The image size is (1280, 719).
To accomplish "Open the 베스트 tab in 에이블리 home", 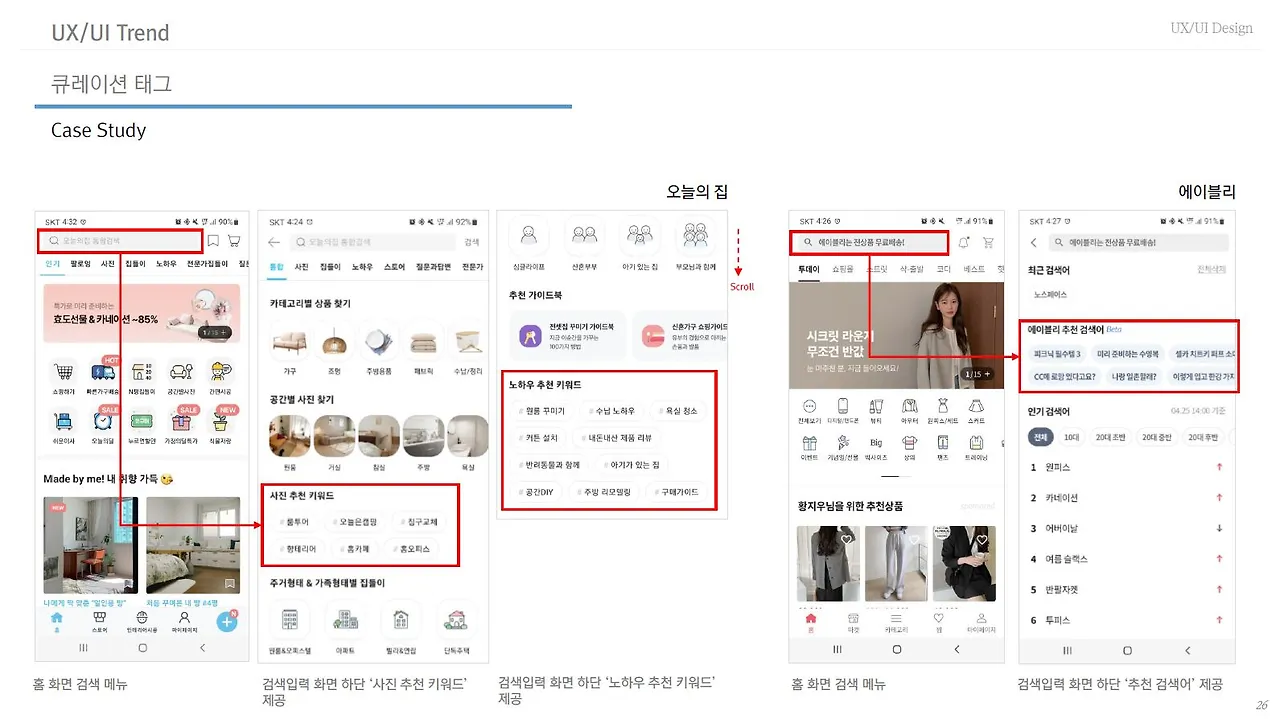I will (973, 269).
